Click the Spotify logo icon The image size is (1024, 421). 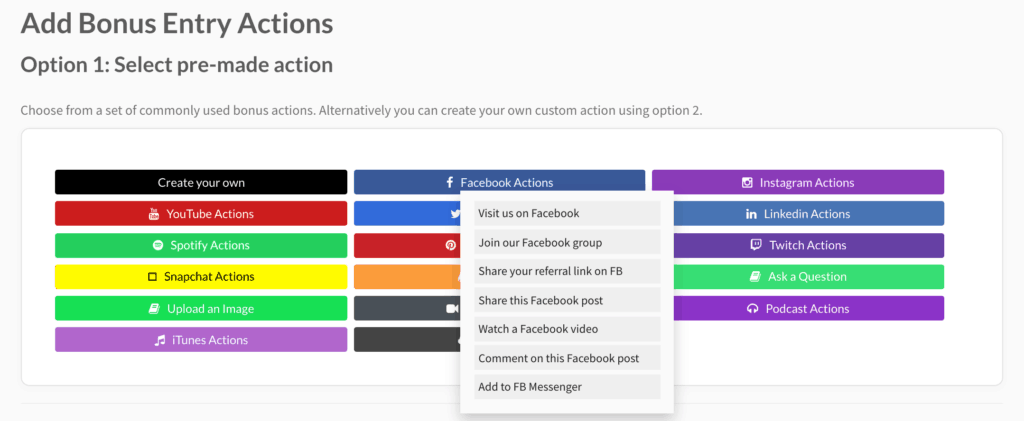tap(158, 245)
